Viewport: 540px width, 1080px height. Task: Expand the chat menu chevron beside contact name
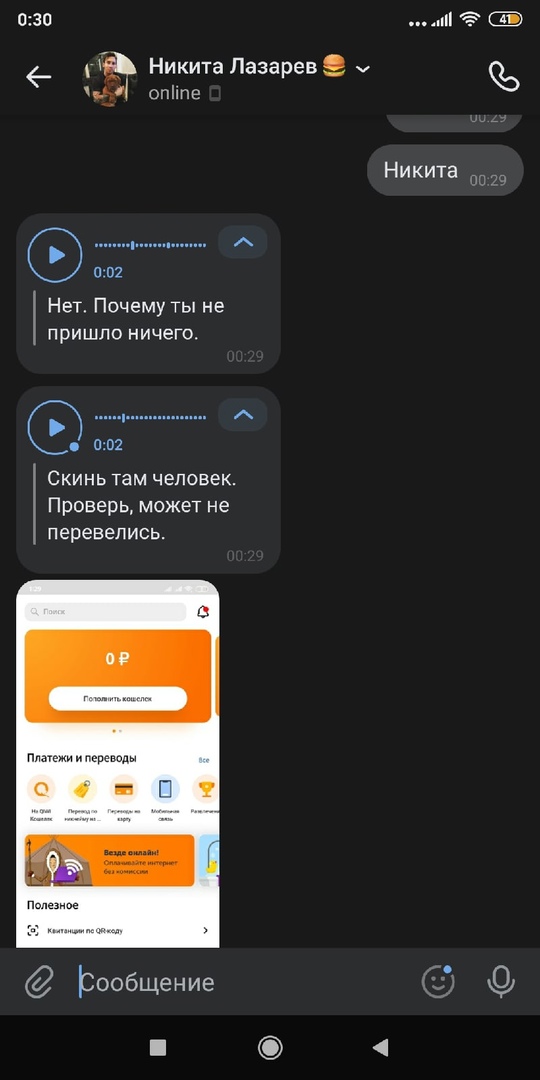pyautogui.click(x=363, y=68)
